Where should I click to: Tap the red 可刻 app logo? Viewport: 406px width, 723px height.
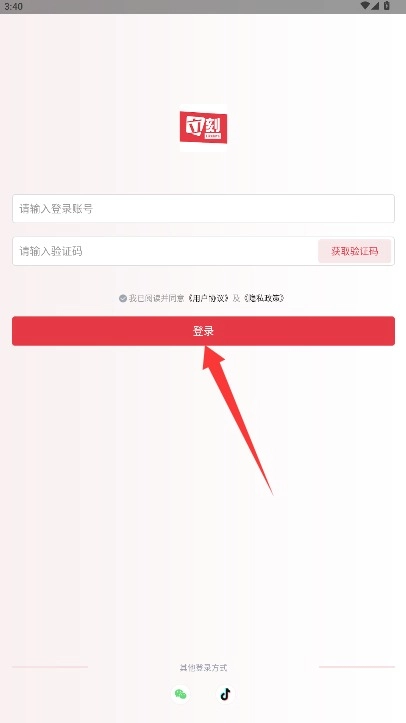click(x=203, y=128)
